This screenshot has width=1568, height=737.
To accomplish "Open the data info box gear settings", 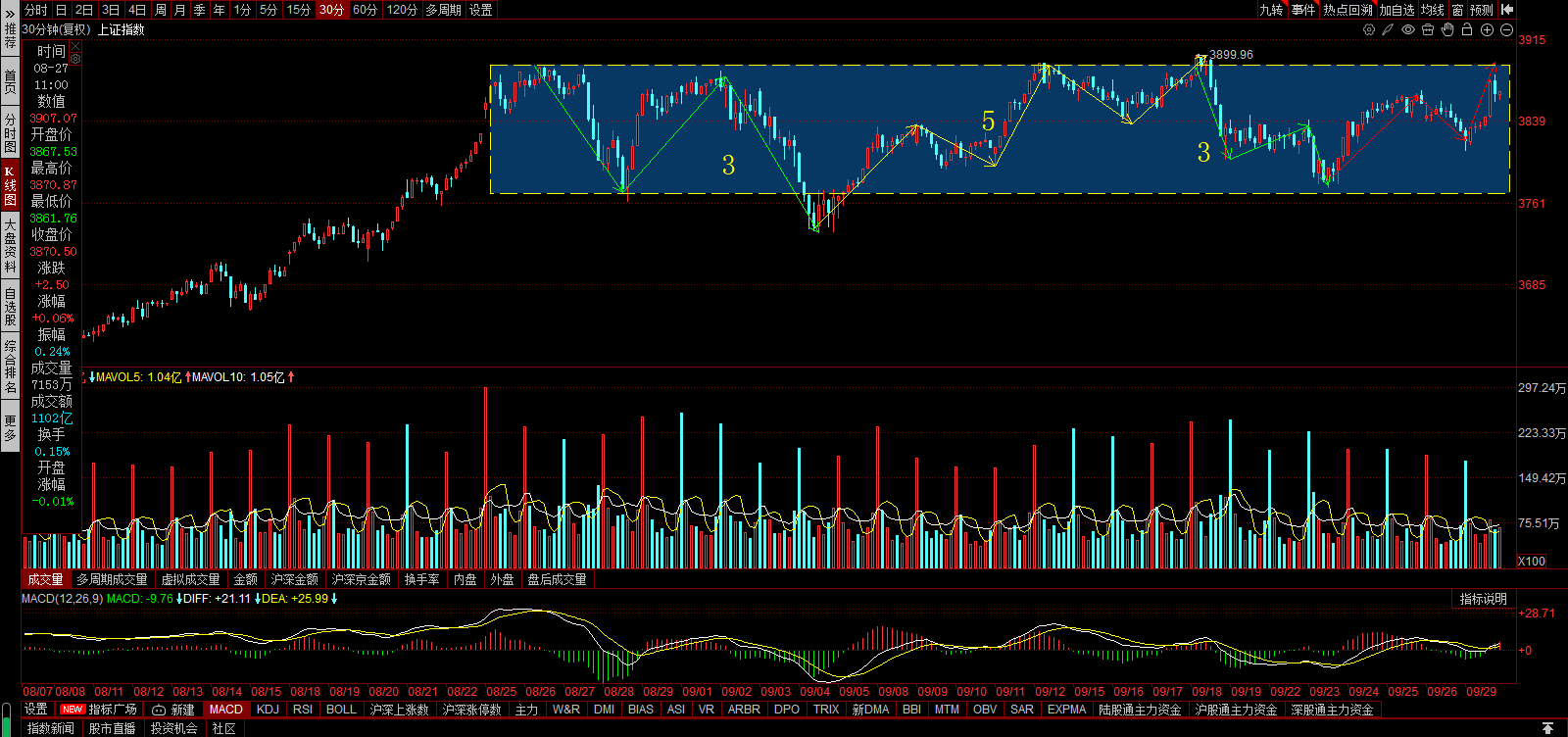I will [x=75, y=59].
